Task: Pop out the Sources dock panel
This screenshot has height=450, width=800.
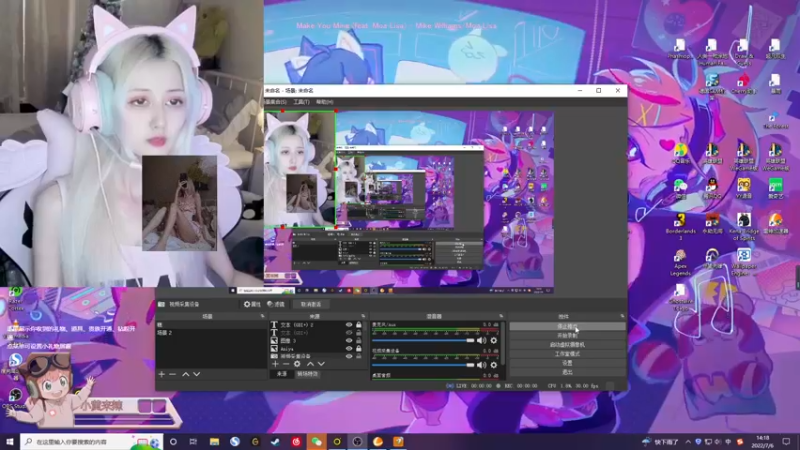Action: [363, 316]
